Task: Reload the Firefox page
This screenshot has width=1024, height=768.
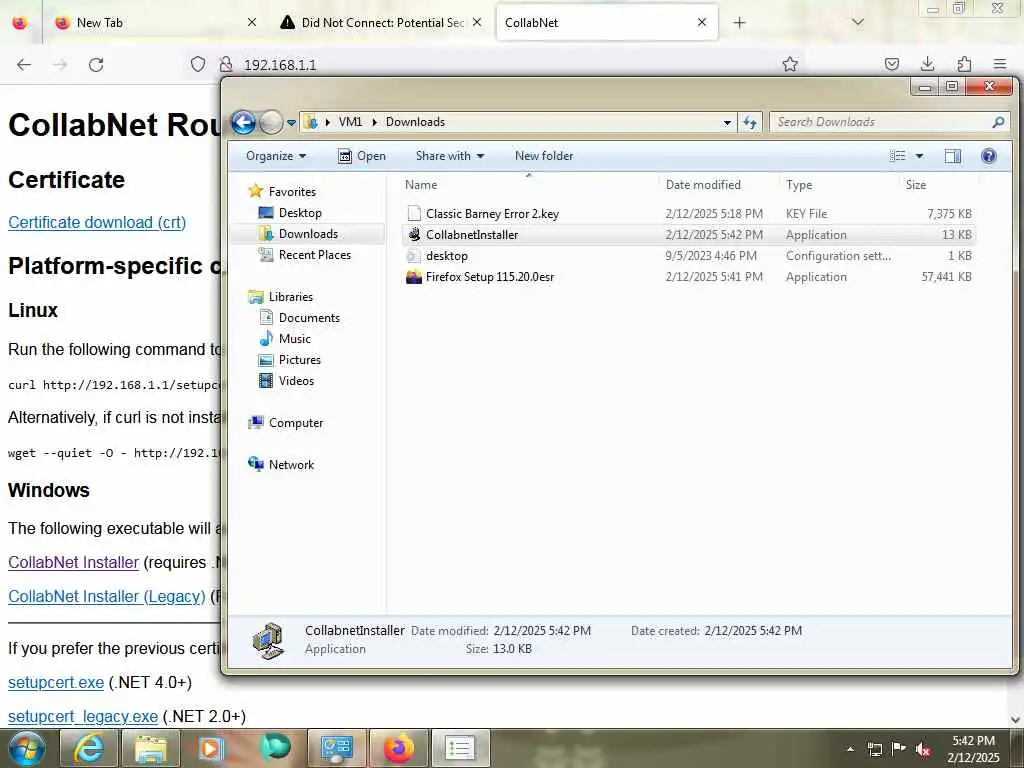Action: 96,65
